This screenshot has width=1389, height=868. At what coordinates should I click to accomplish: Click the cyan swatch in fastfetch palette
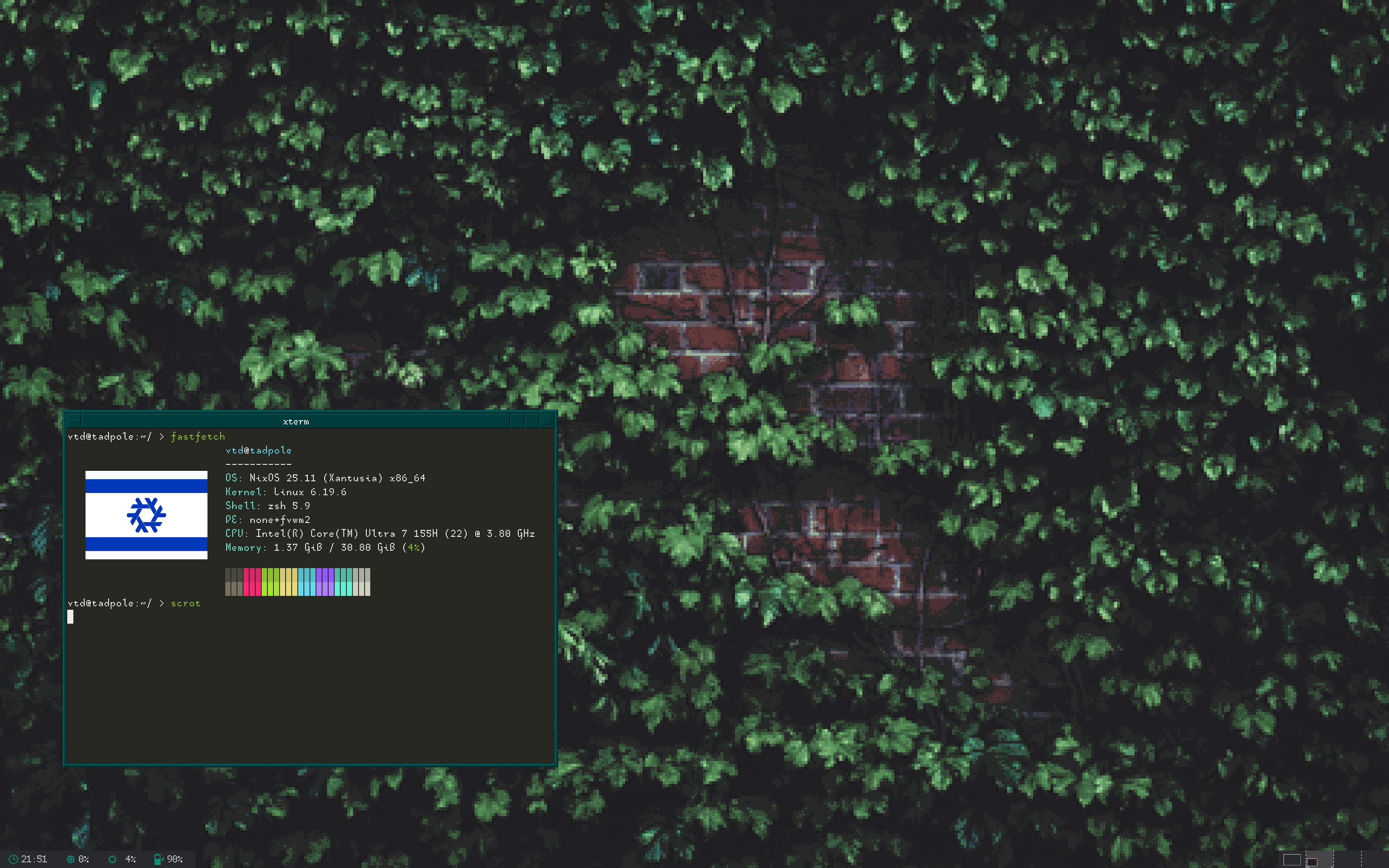tap(307, 582)
